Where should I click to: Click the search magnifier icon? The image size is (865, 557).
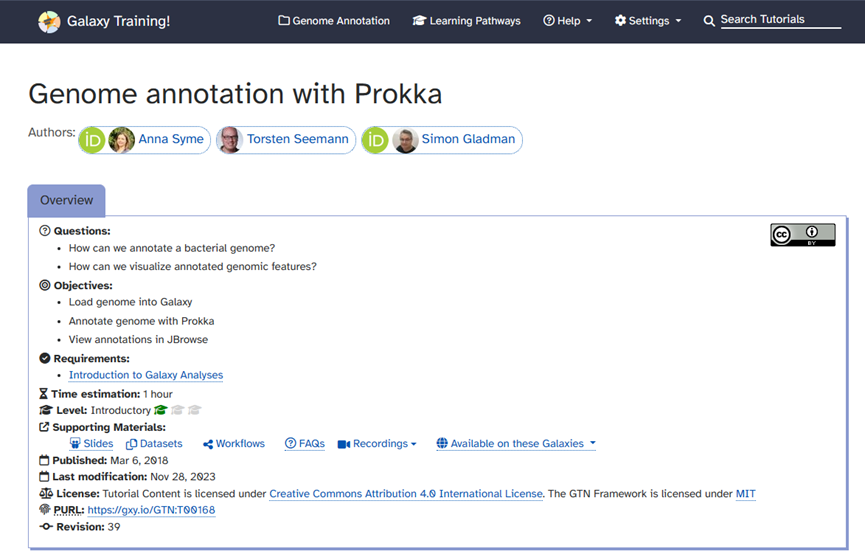coord(709,21)
